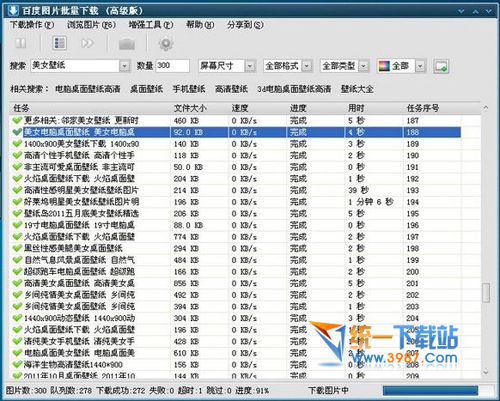Expand the search keyword dropdown arrow
The width and height of the screenshot is (500, 401).
click(x=124, y=66)
